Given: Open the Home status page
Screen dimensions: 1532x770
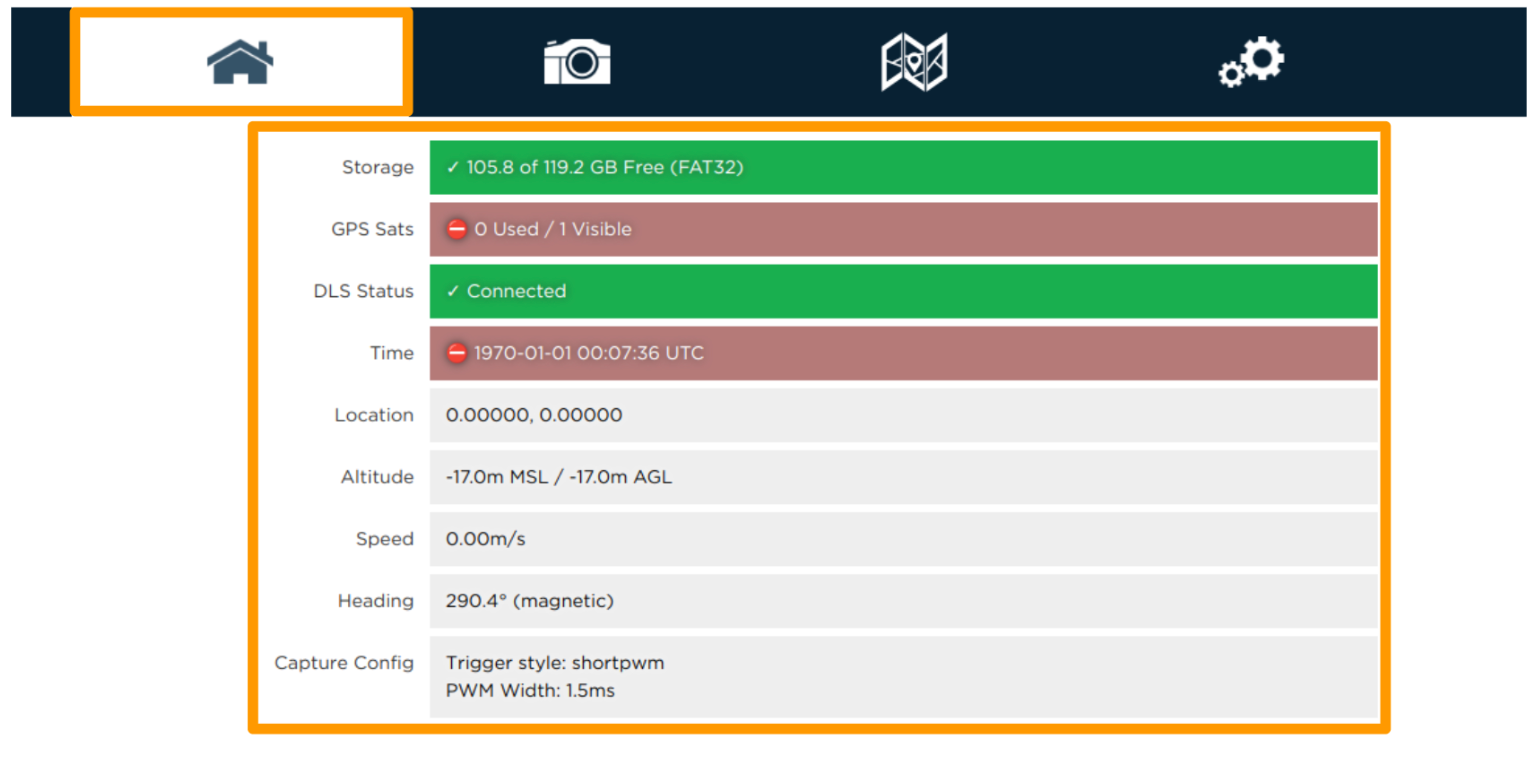Looking at the screenshot, I should click(x=240, y=63).
